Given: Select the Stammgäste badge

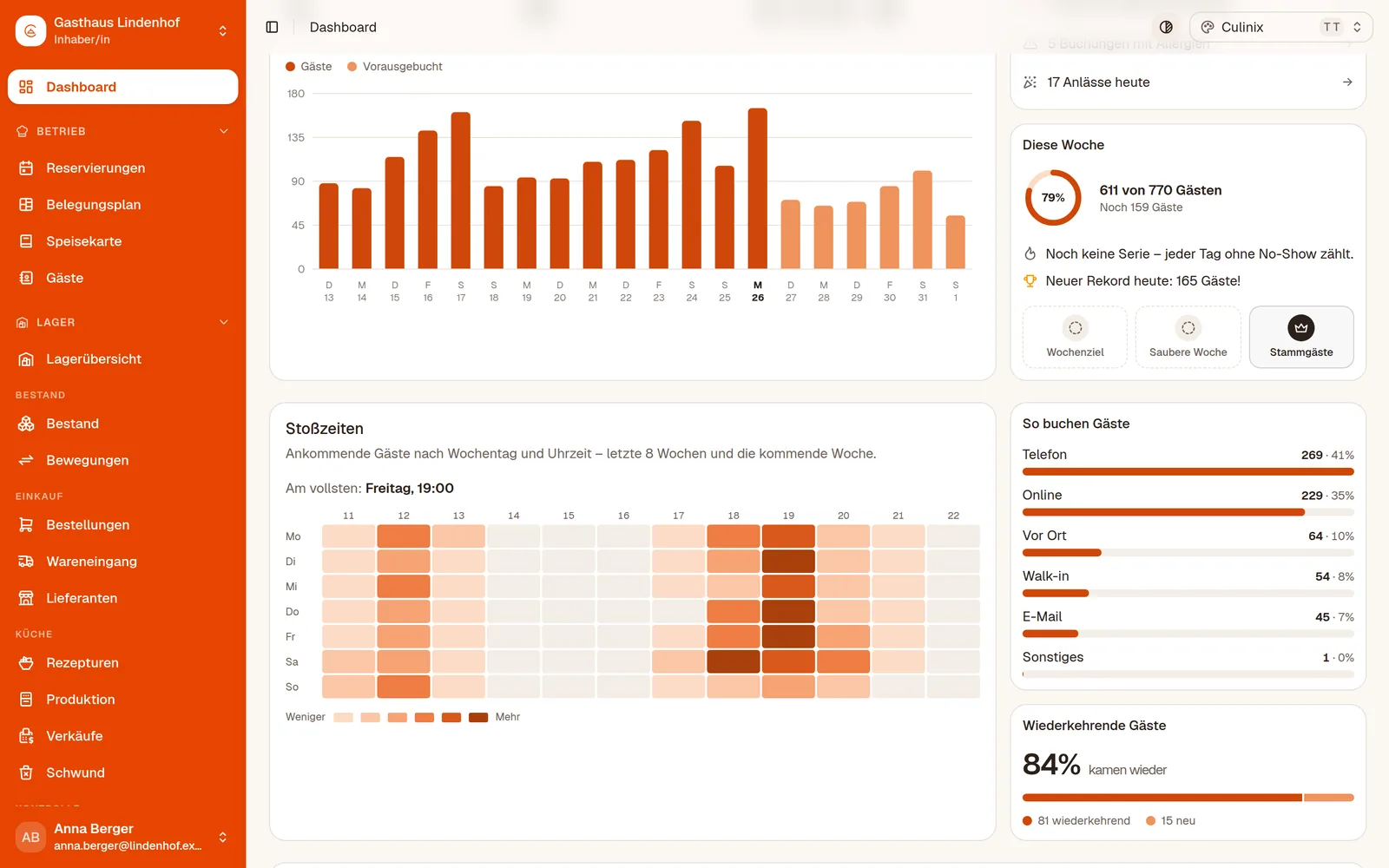Looking at the screenshot, I should [x=1301, y=337].
